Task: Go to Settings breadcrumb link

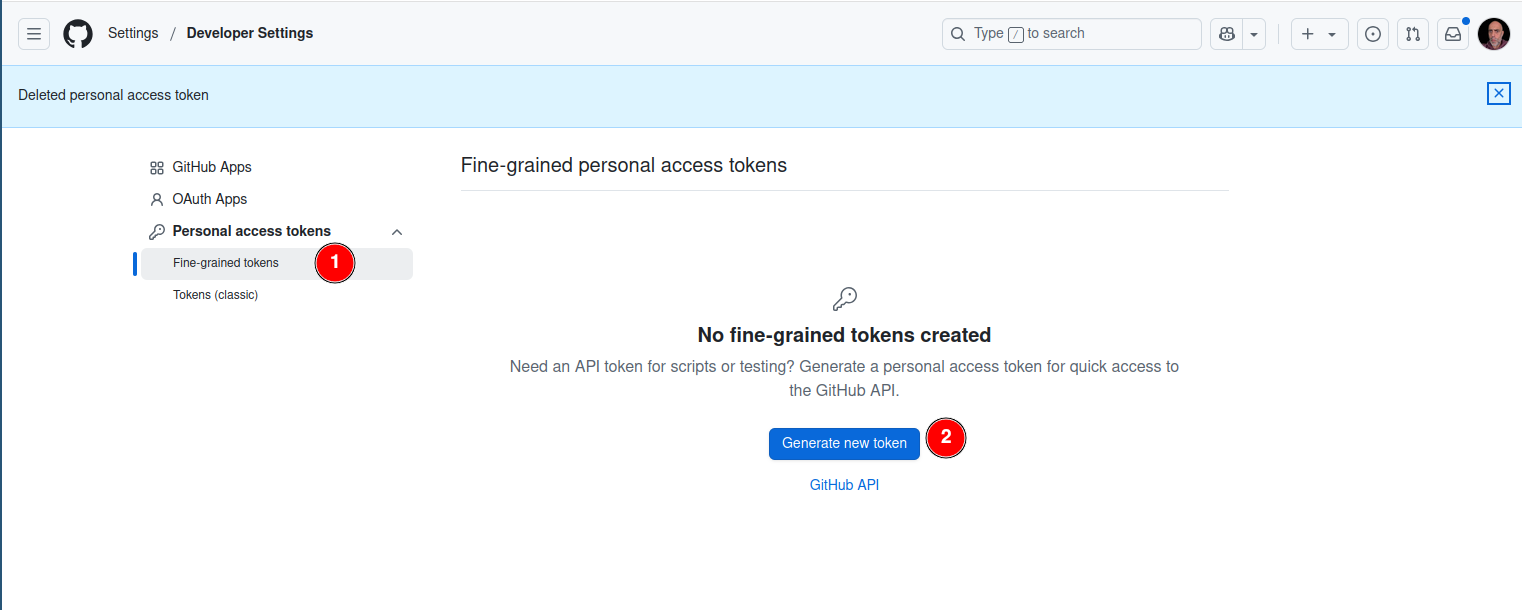Action: (x=133, y=33)
